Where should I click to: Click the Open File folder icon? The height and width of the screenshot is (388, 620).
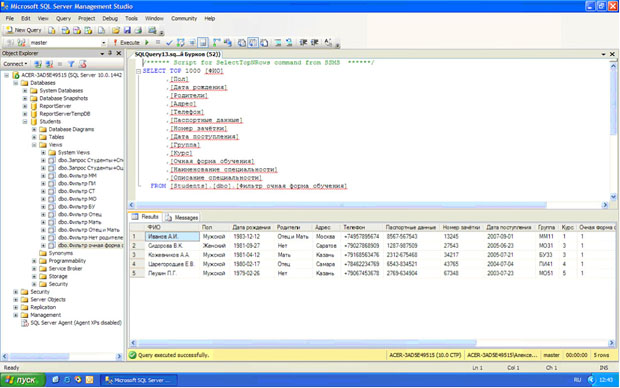[115, 30]
